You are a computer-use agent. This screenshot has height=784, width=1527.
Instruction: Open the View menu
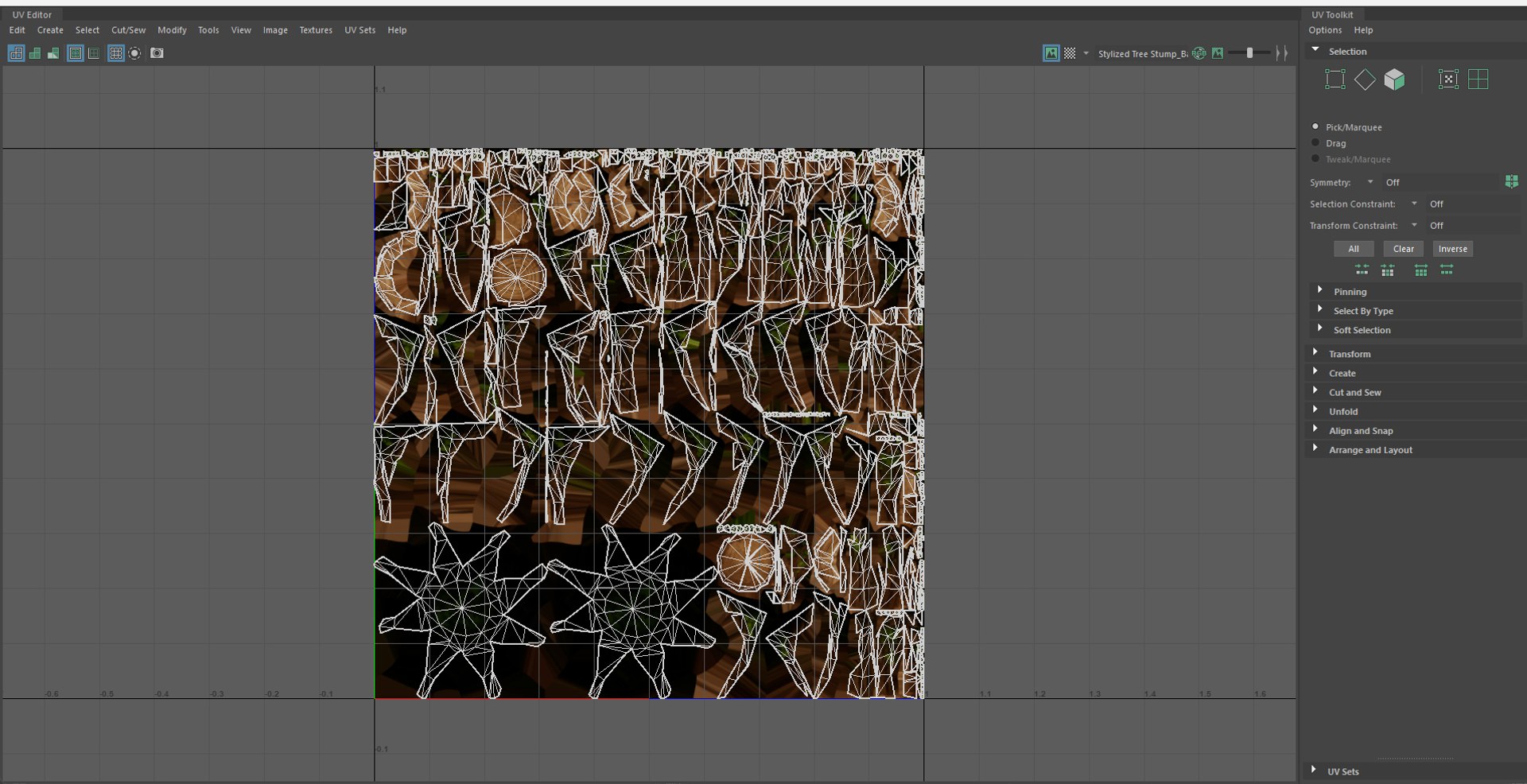pyautogui.click(x=241, y=30)
